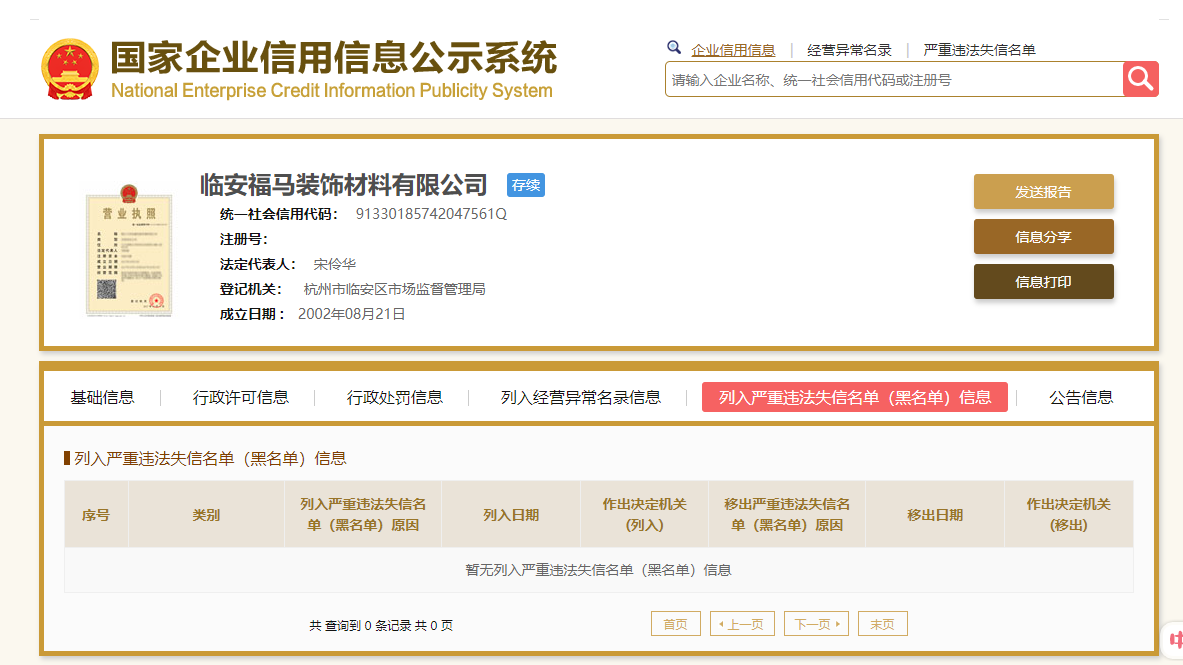Screen dimensions: 1183x665
Task: Click the 列入严重违法失信名单(黑名单)原因 column header
Action: [x=363, y=515]
